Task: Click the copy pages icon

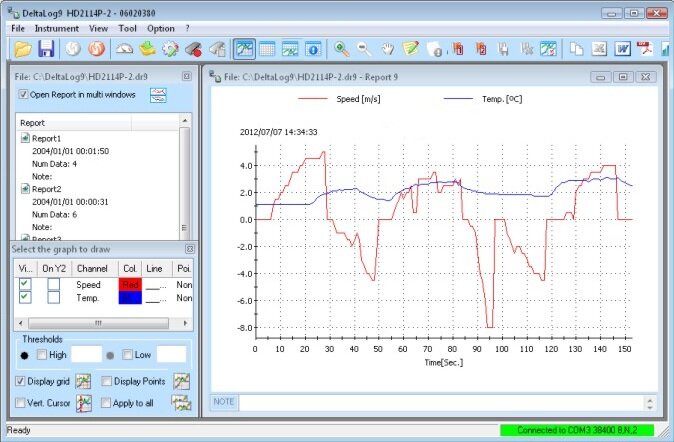Action: pyautogui.click(x=576, y=49)
